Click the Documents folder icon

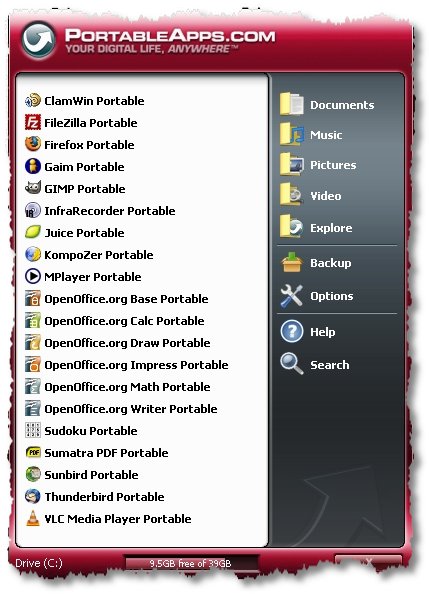(291, 103)
